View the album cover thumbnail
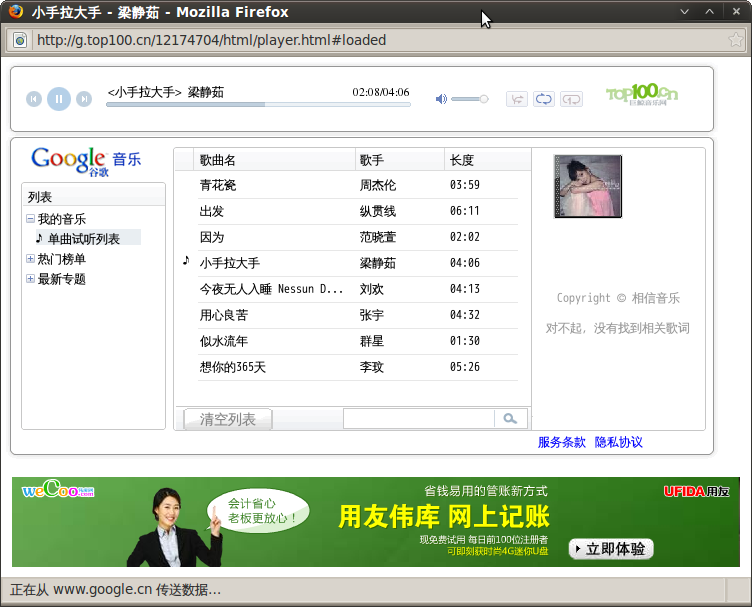This screenshot has height=607, width=752. coord(588,186)
